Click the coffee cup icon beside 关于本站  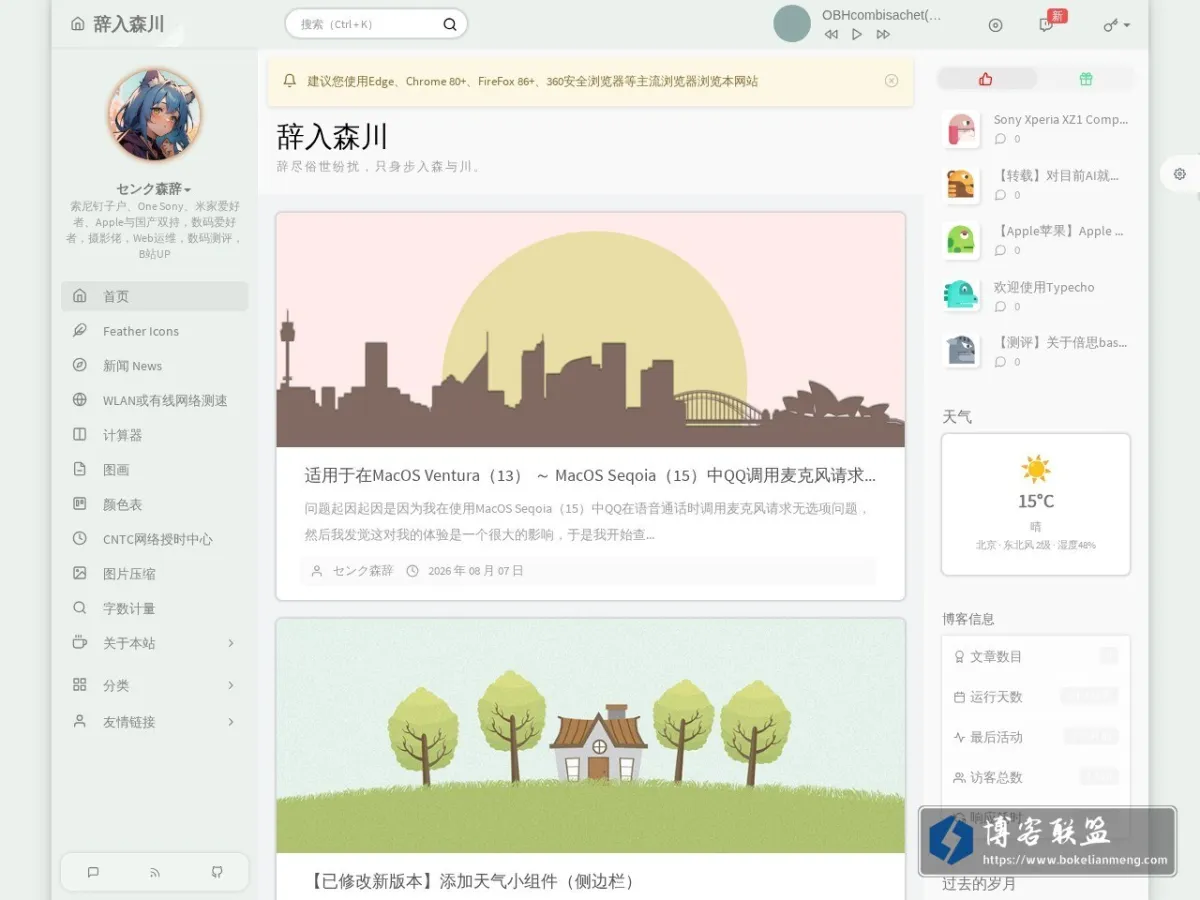click(x=80, y=643)
